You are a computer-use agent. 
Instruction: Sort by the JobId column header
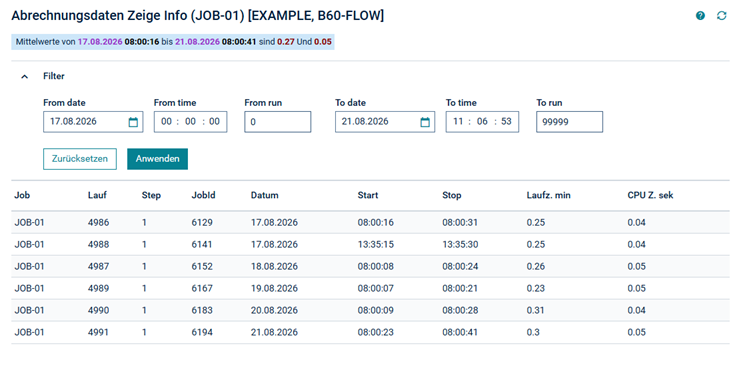pyautogui.click(x=204, y=195)
